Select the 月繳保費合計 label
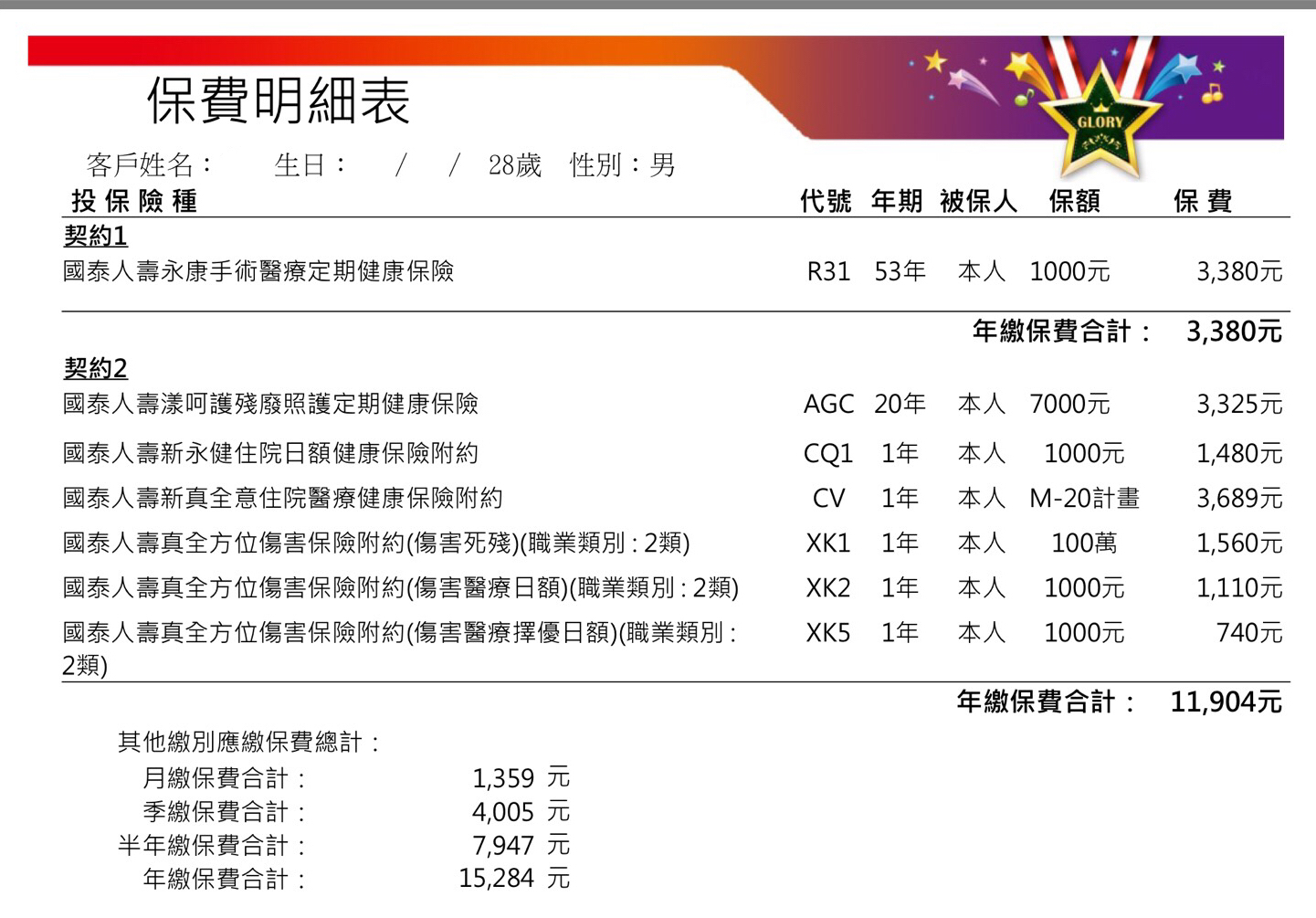This screenshot has width=1316, height=918. click(225, 778)
